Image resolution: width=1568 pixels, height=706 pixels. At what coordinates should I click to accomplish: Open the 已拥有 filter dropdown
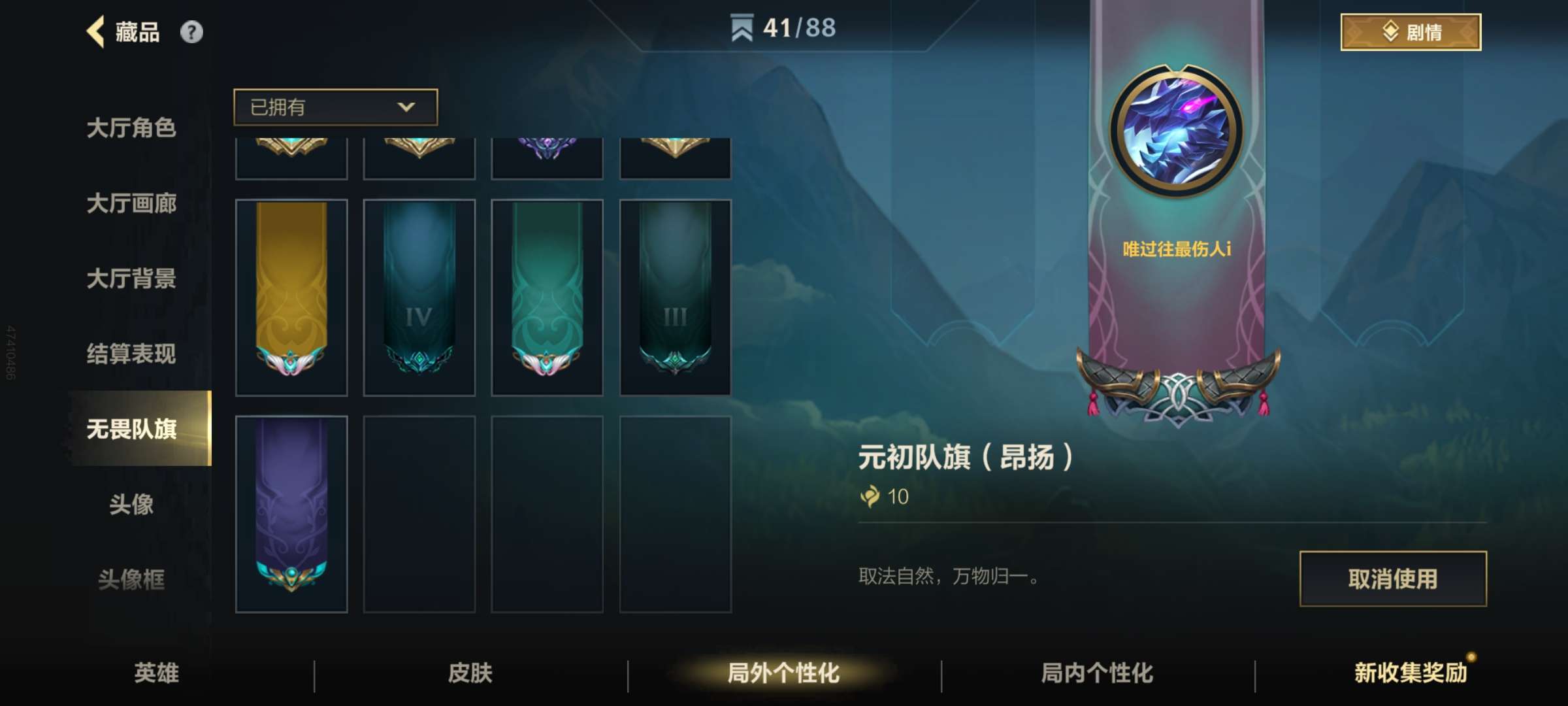[335, 107]
